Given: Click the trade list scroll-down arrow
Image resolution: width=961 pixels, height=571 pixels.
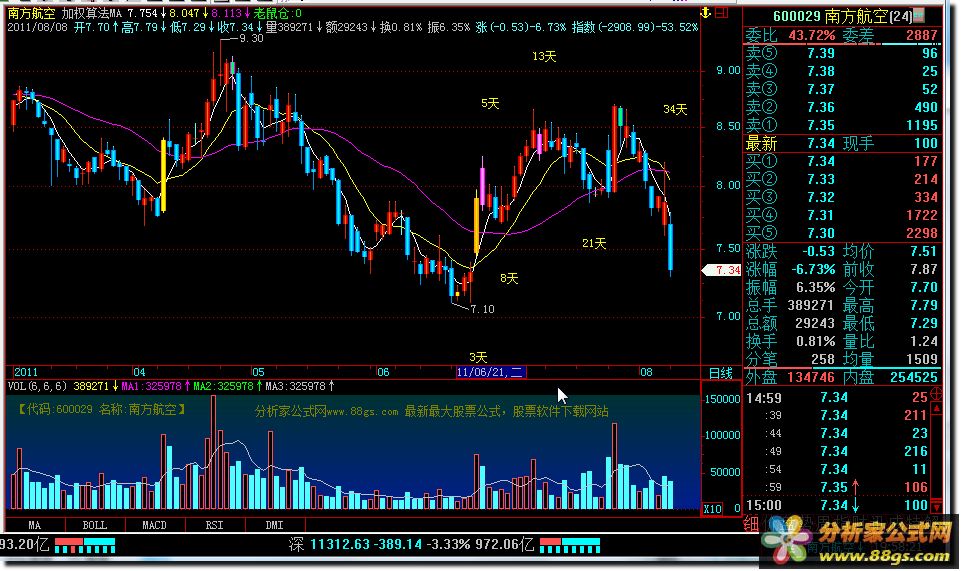Looking at the screenshot, I should 936,506.
